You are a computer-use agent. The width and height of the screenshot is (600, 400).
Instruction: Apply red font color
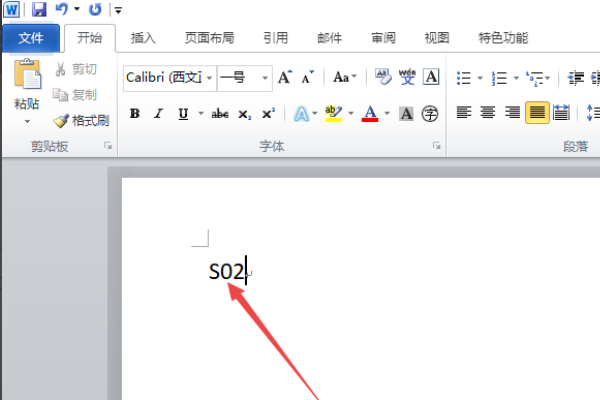tap(370, 113)
